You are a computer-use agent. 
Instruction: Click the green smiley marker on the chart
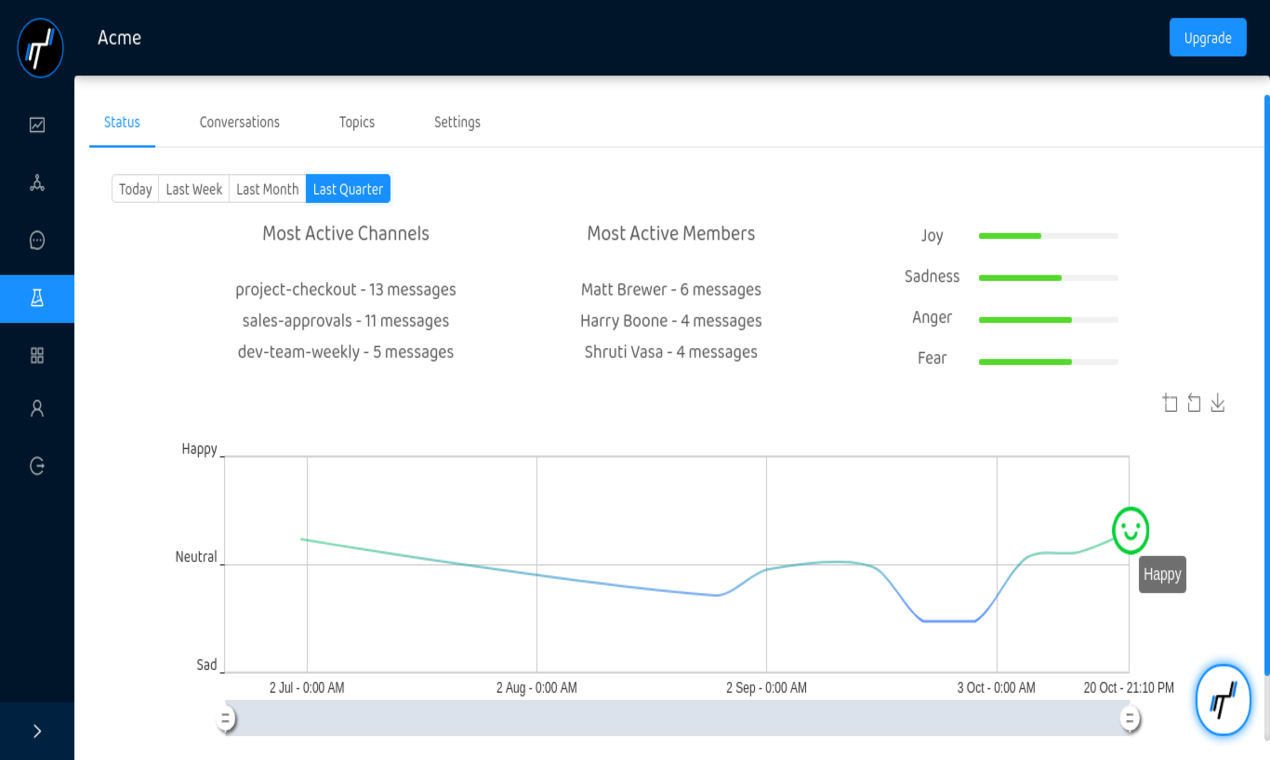(1129, 531)
